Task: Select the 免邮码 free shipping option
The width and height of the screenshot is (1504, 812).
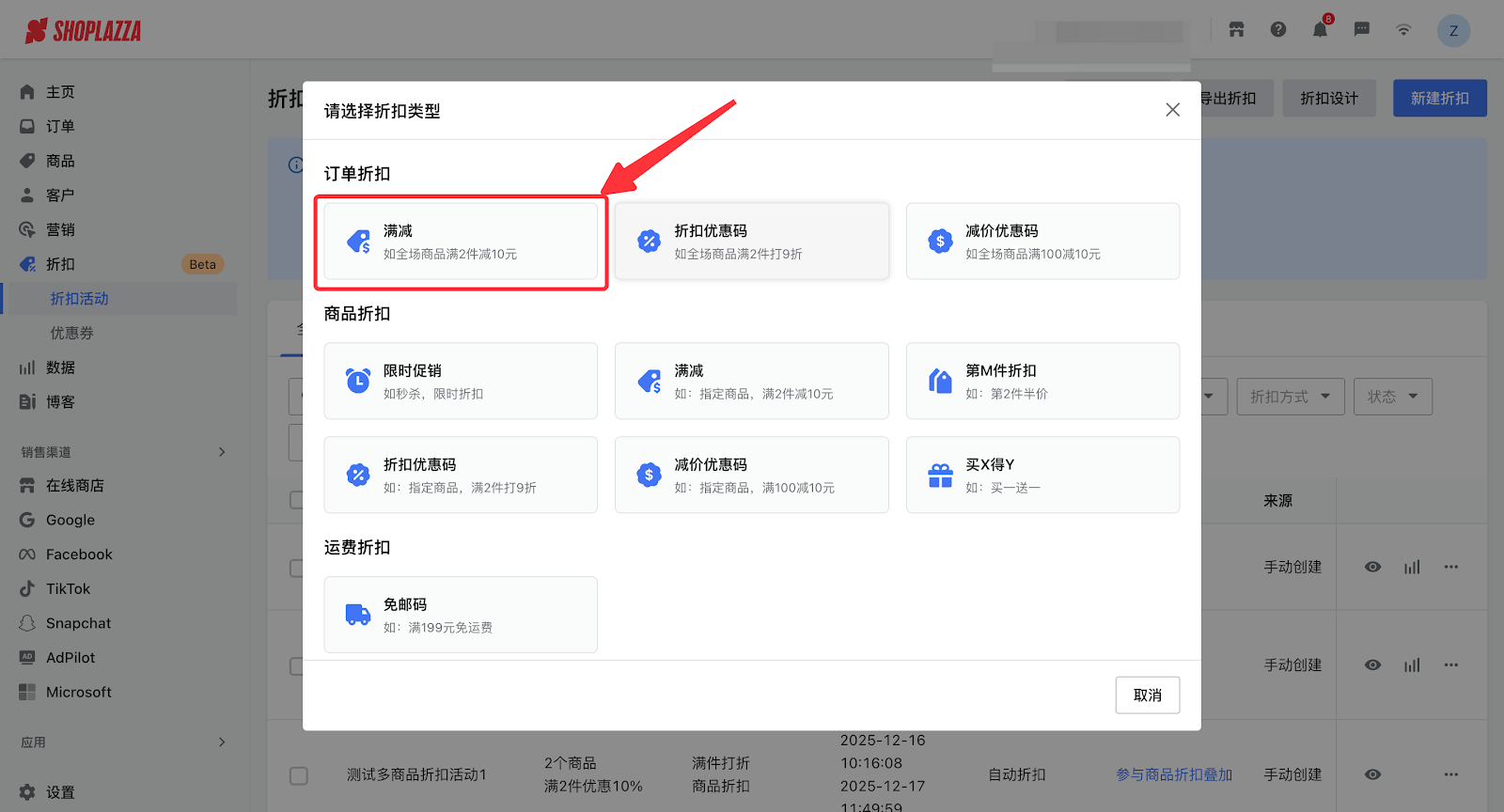Action: [461, 615]
